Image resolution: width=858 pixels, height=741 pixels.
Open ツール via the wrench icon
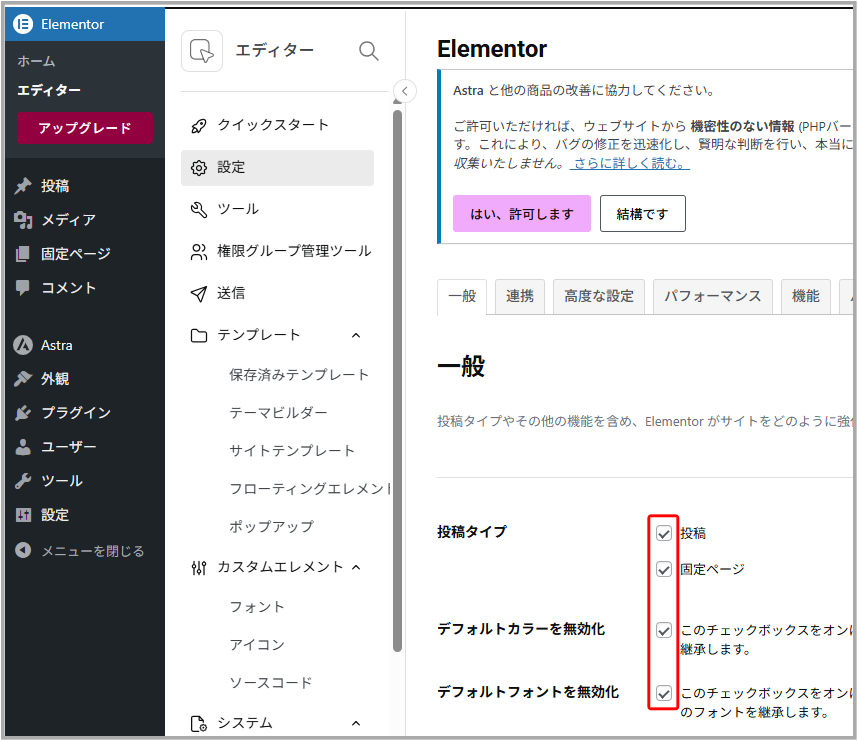click(199, 210)
